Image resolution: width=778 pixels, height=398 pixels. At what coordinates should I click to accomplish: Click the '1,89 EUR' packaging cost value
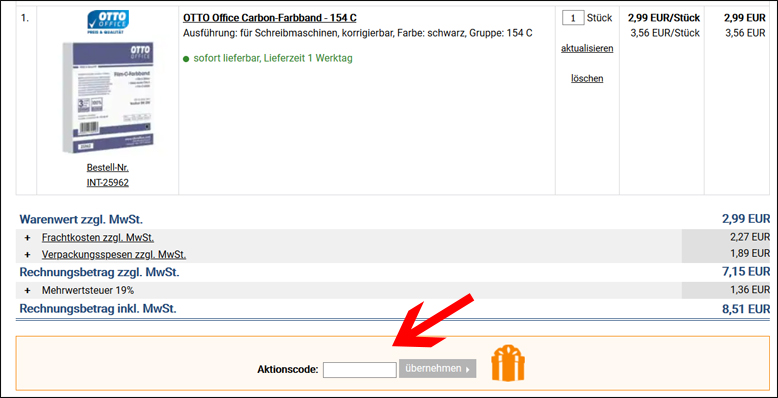(x=750, y=254)
